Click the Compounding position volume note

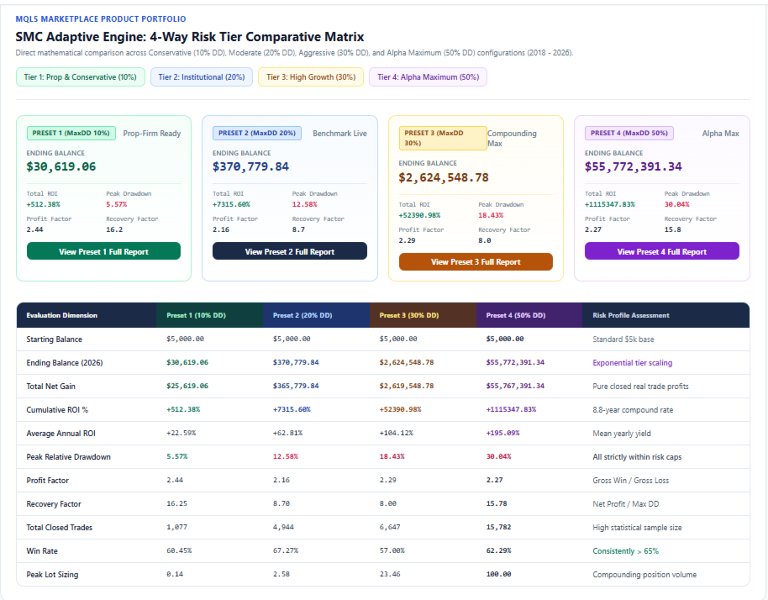(x=645, y=574)
